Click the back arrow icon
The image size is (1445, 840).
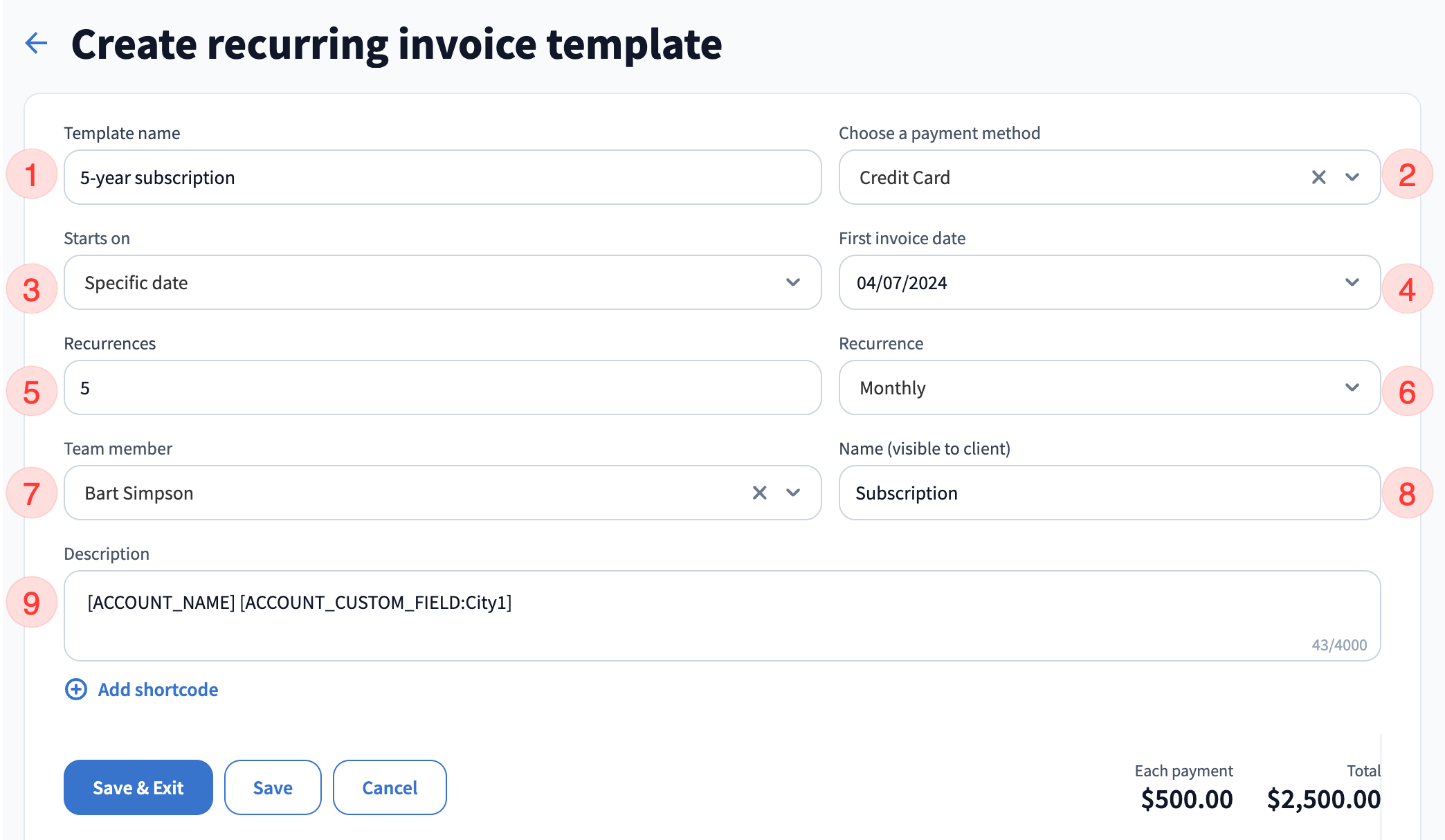pos(36,43)
